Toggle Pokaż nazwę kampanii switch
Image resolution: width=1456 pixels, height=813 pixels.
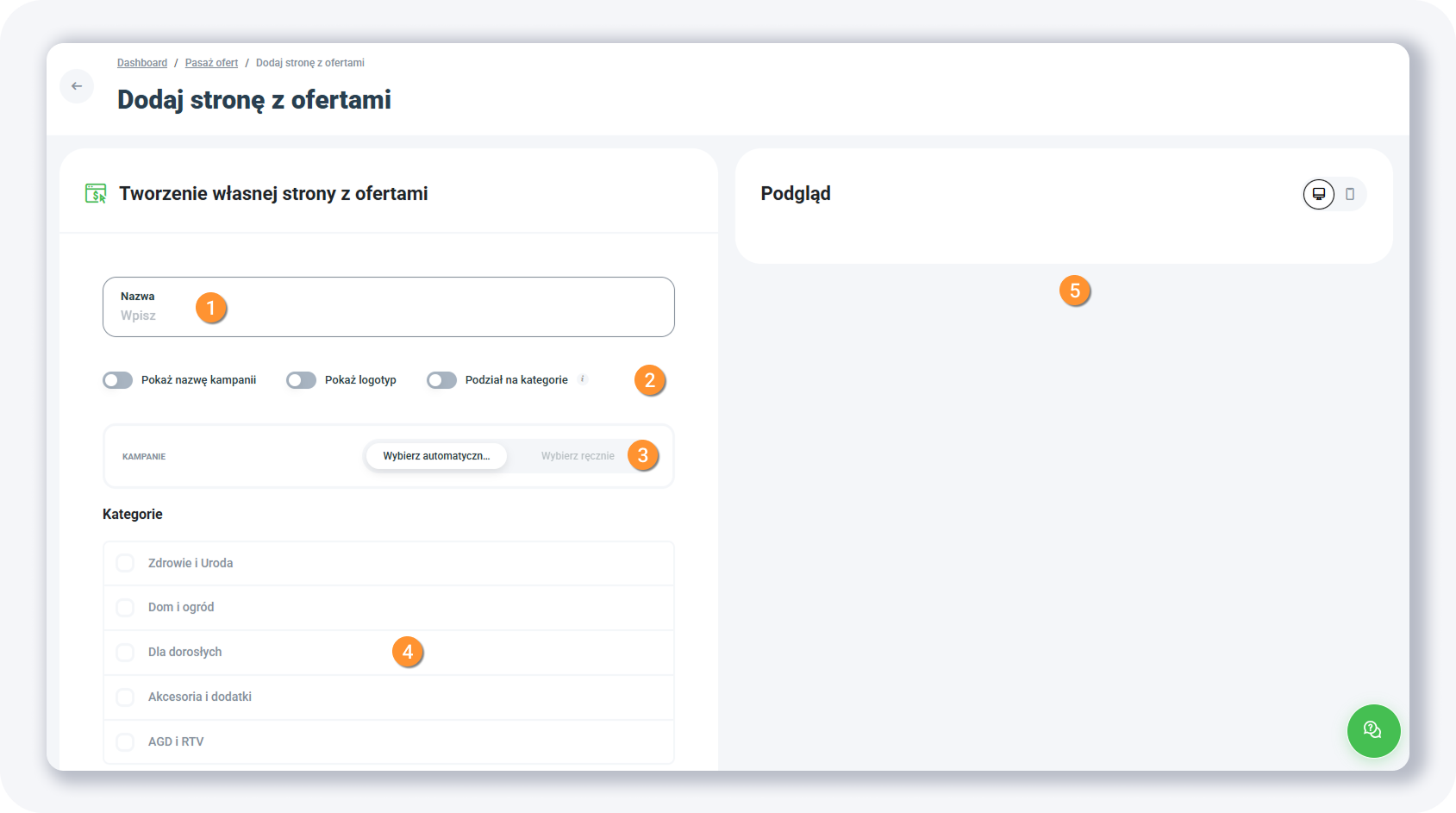tap(118, 380)
